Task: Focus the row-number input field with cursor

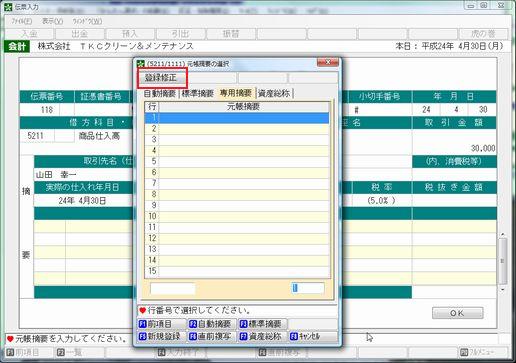Action: coord(308,288)
